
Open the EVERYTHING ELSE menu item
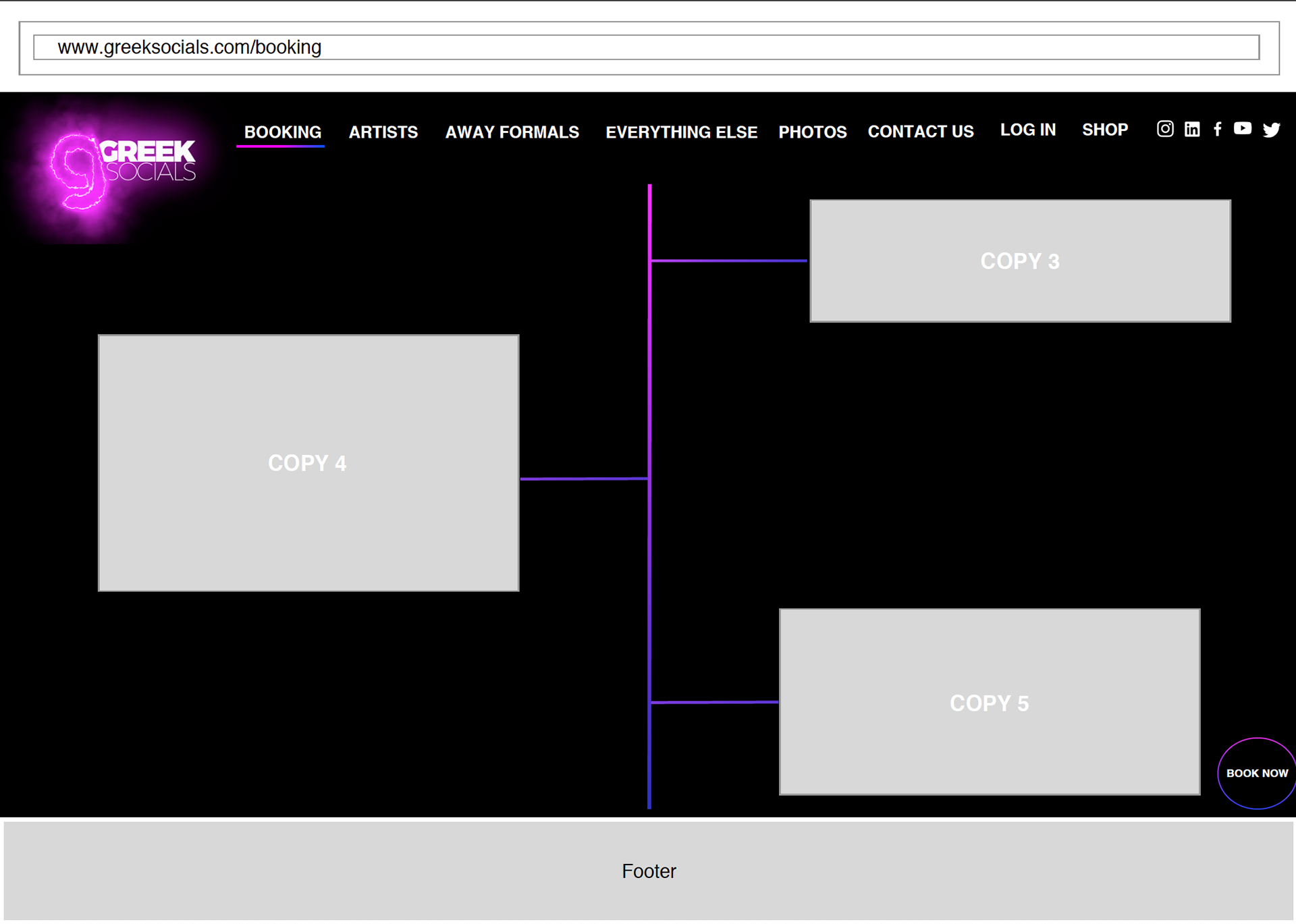[x=682, y=132]
